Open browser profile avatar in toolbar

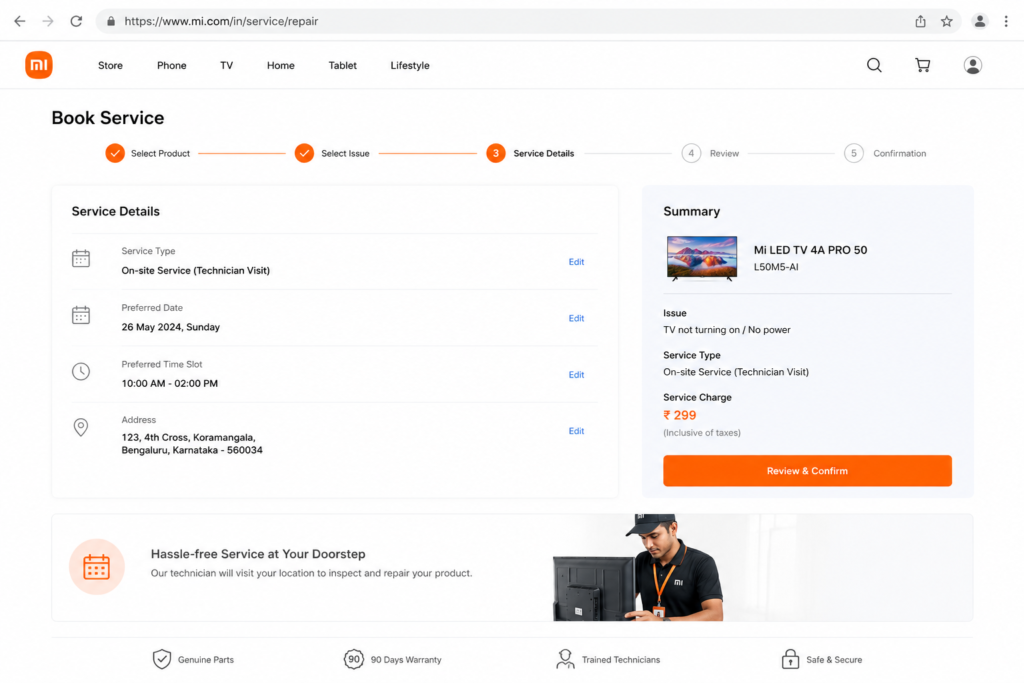pos(980,21)
